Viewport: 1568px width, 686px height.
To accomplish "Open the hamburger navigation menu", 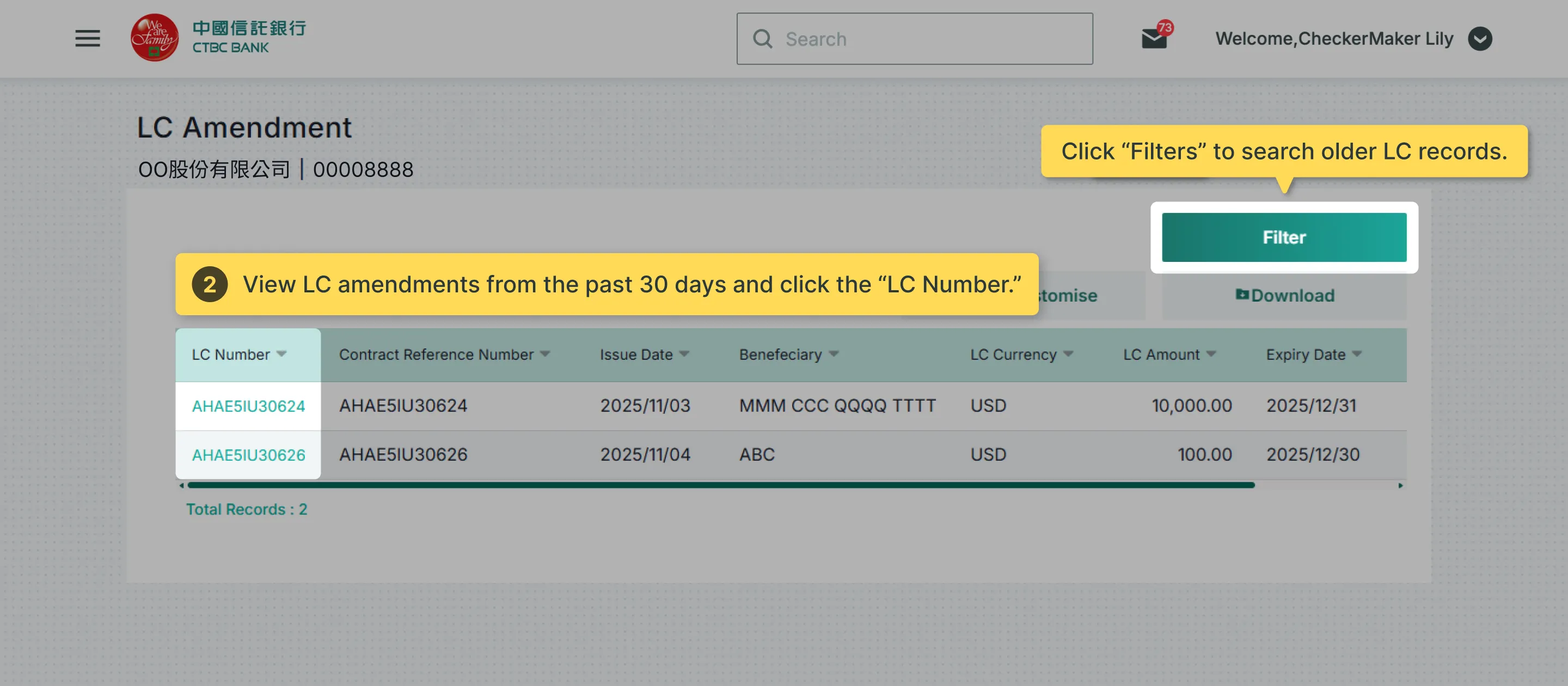I will (x=88, y=38).
